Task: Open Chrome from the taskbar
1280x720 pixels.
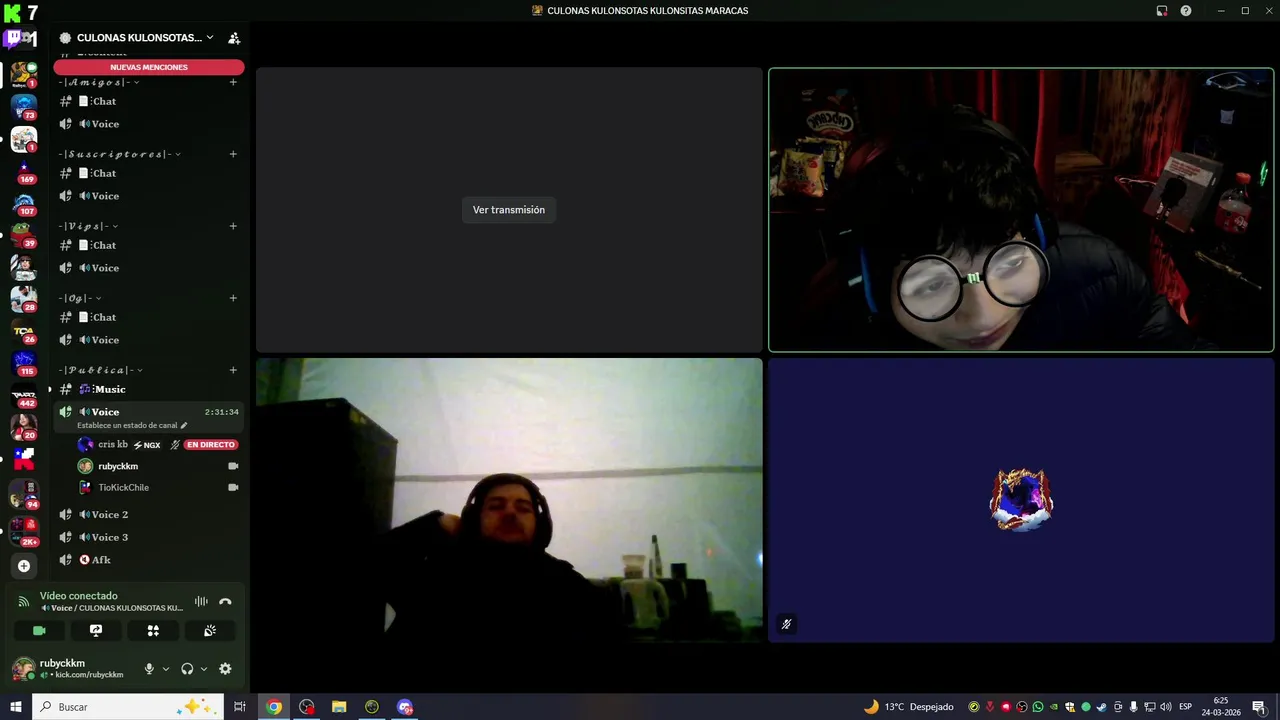Action: coord(274,707)
